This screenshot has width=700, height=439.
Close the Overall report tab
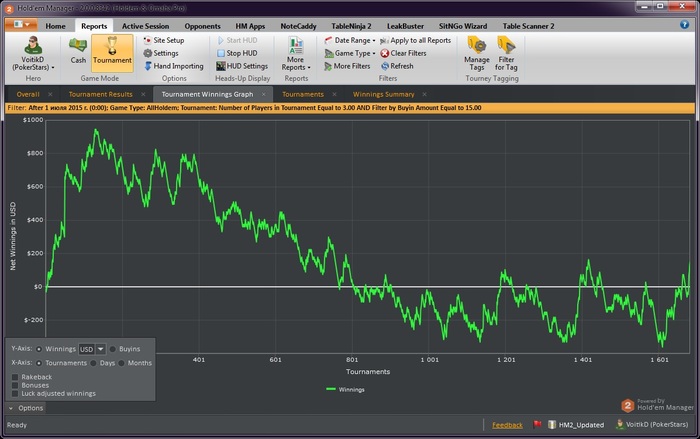click(x=50, y=94)
